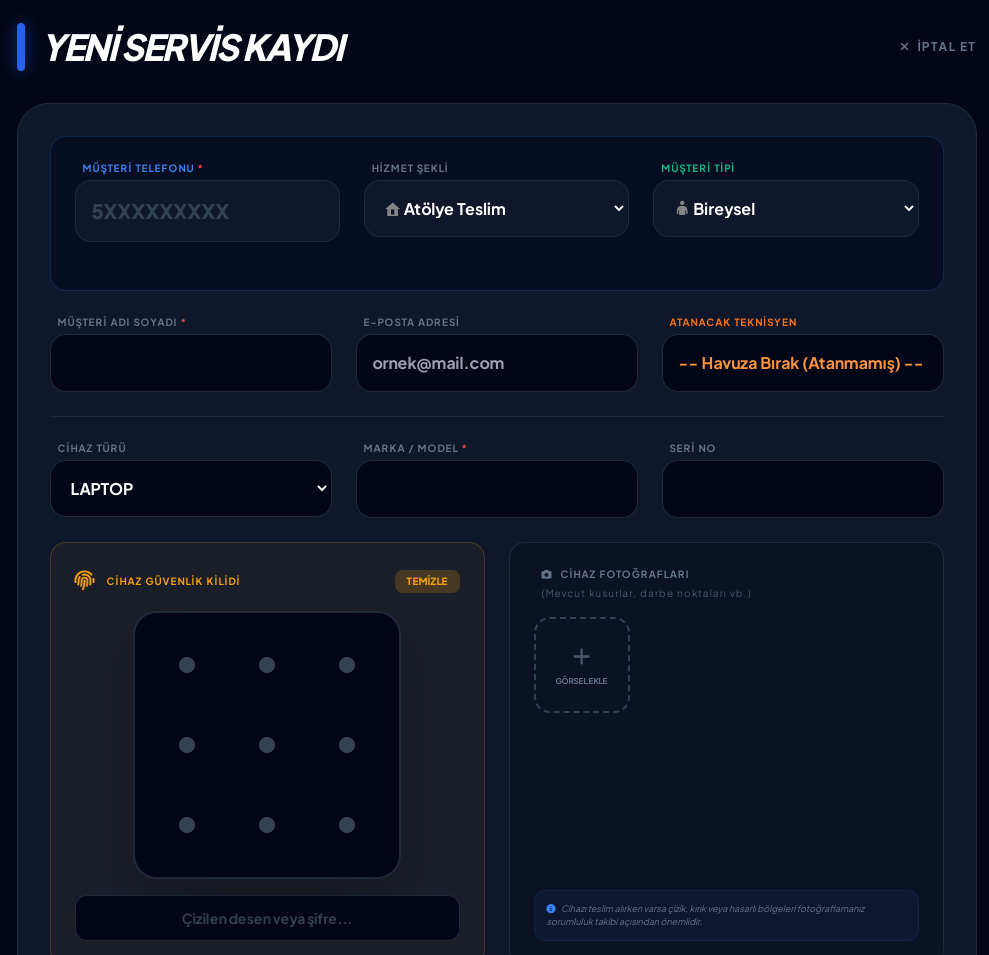Expand the CİHAZ TÜRÜ dropdown showing LAPTOP
The height and width of the screenshot is (955, 989).
[x=191, y=488]
